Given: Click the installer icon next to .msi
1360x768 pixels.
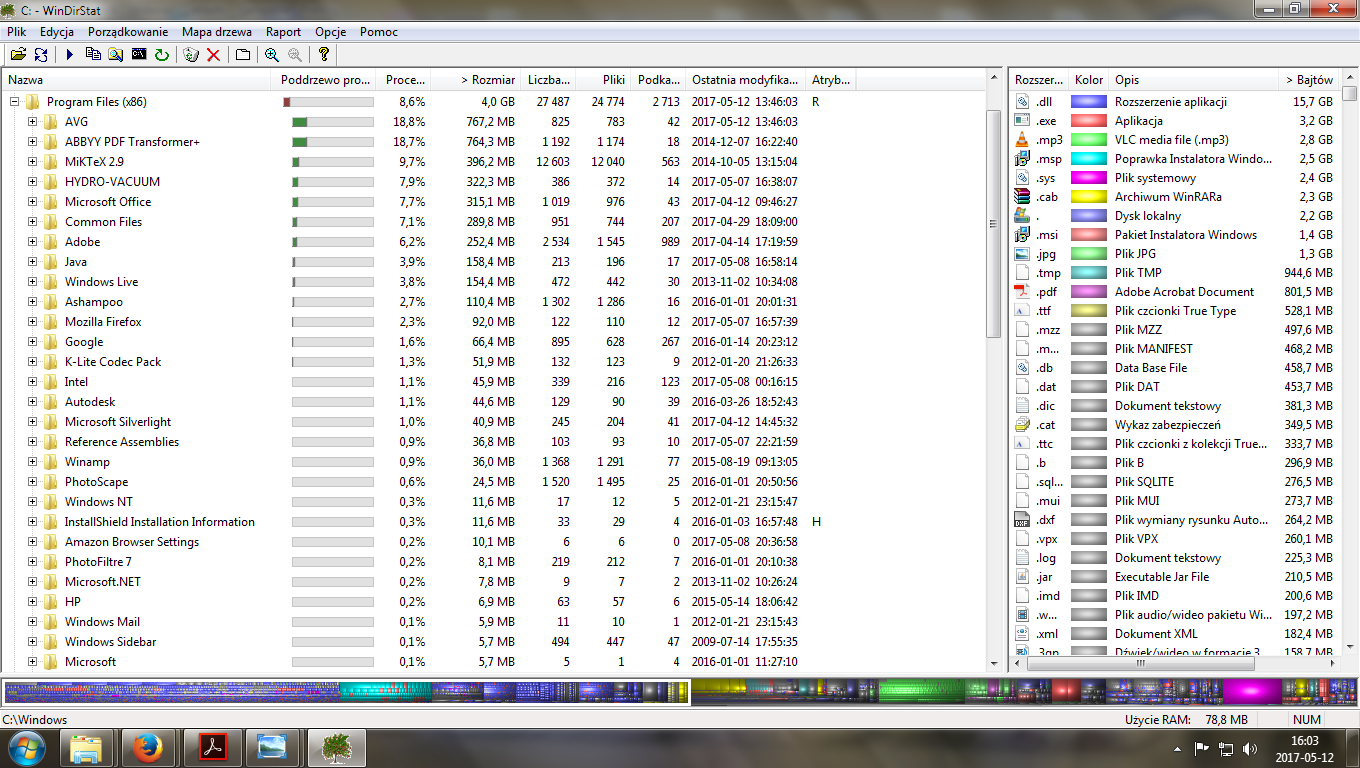Looking at the screenshot, I should [1022, 235].
